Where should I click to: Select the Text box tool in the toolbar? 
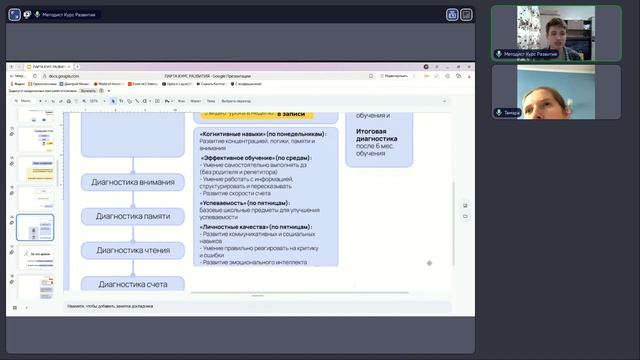(121, 101)
